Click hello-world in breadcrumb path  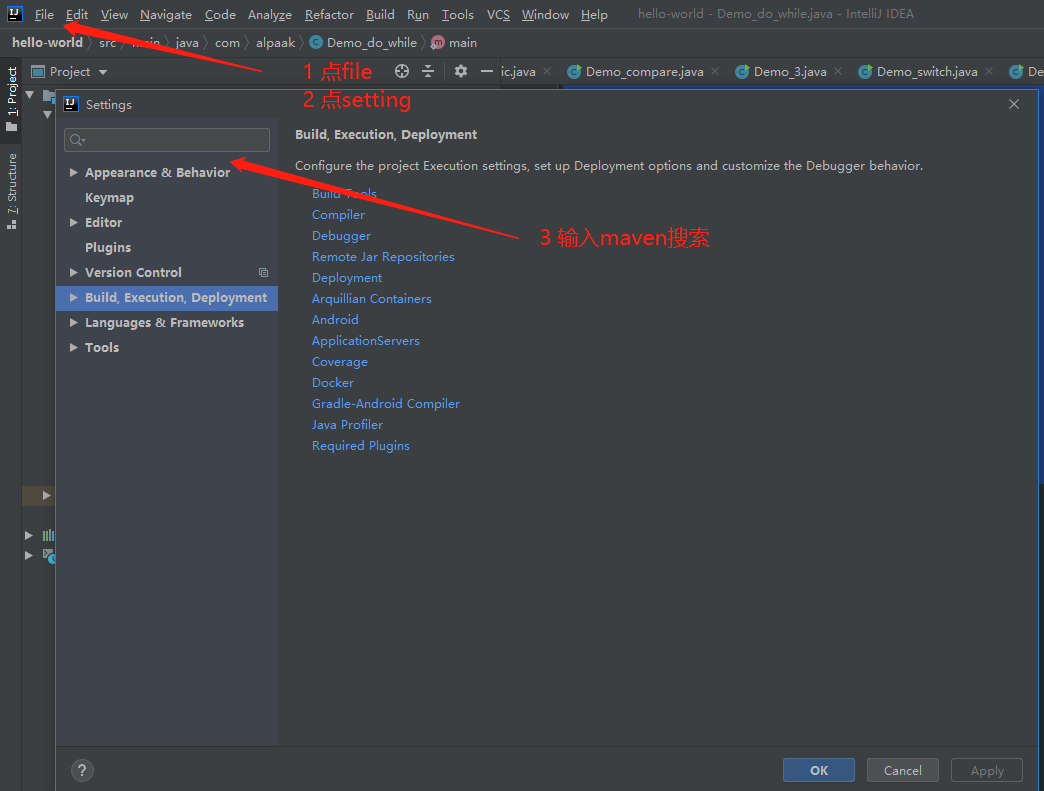click(47, 43)
